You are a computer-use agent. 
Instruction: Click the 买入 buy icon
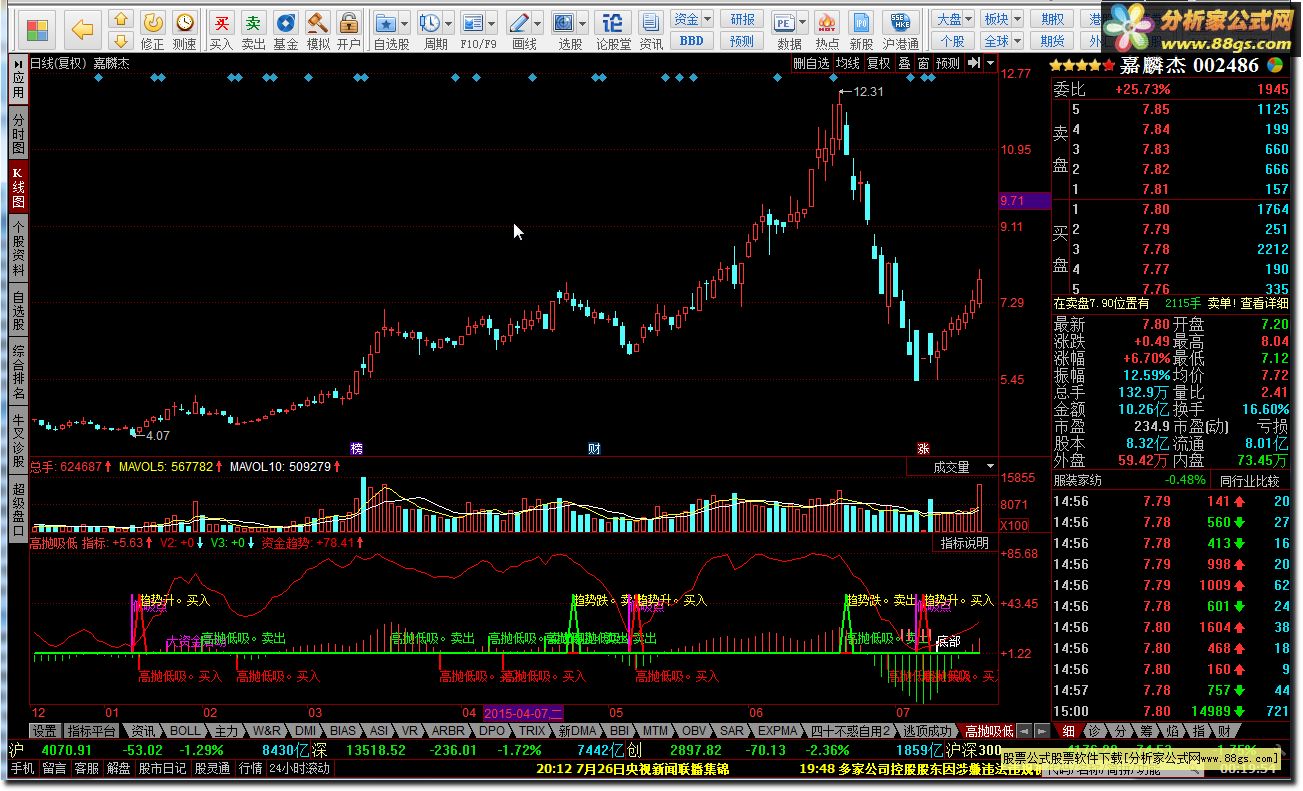coord(221,30)
